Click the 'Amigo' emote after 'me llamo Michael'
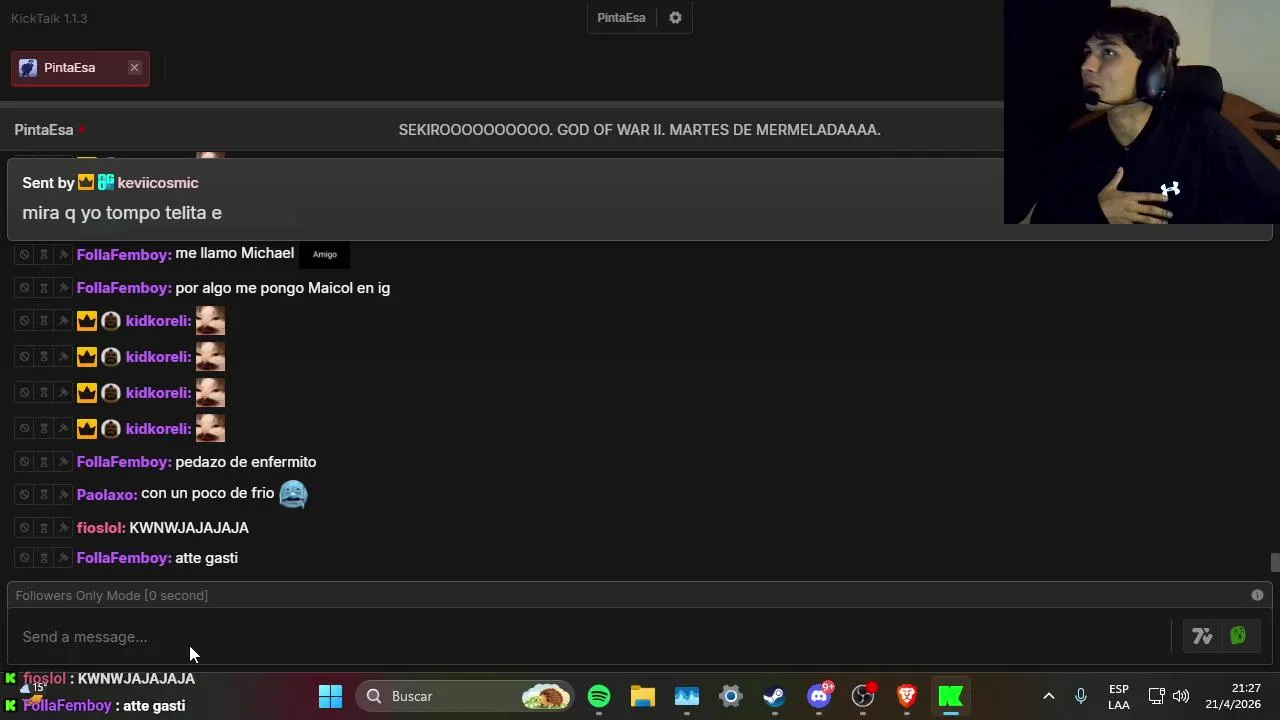Viewport: 1280px width, 720px height. (x=325, y=254)
